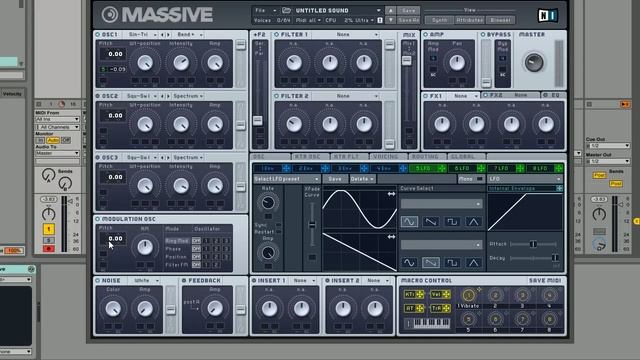
Task: Toggle Modulation OSC power button
Action: [x=98, y=219]
